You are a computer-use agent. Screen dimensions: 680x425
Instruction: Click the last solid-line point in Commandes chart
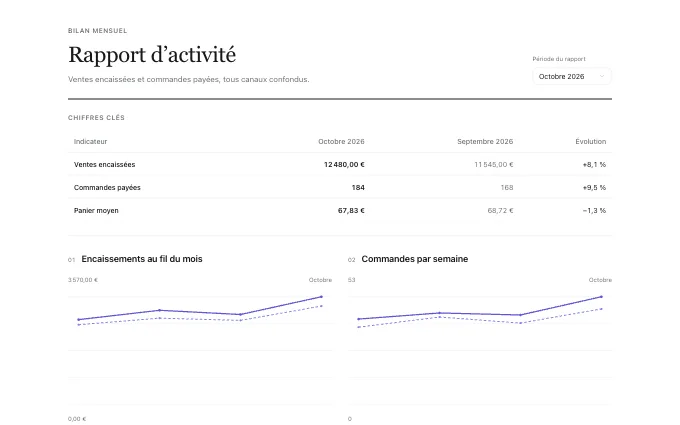pos(601,297)
